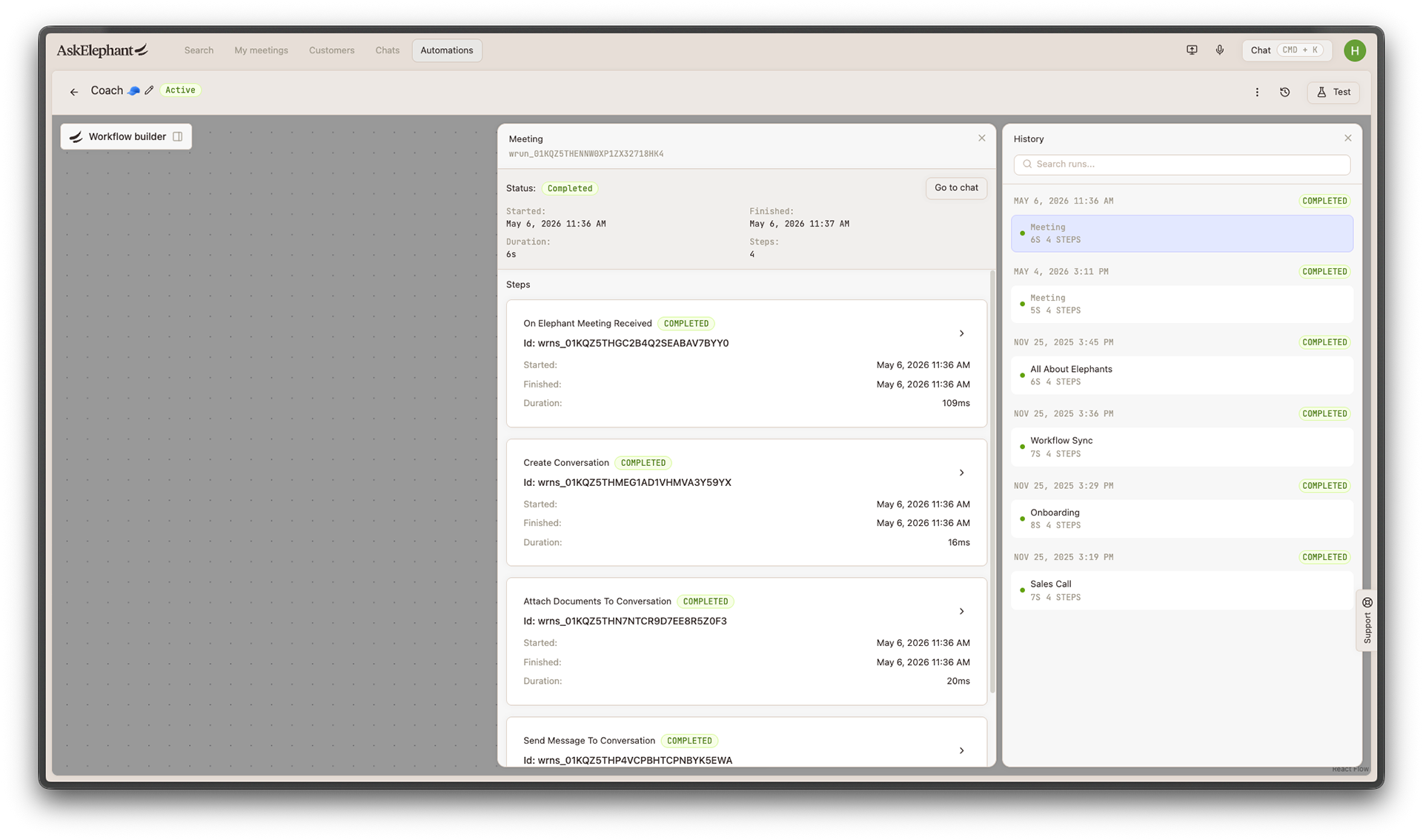Select the All About Elephants run
Screen dimensions: 1423x840
1181,376
